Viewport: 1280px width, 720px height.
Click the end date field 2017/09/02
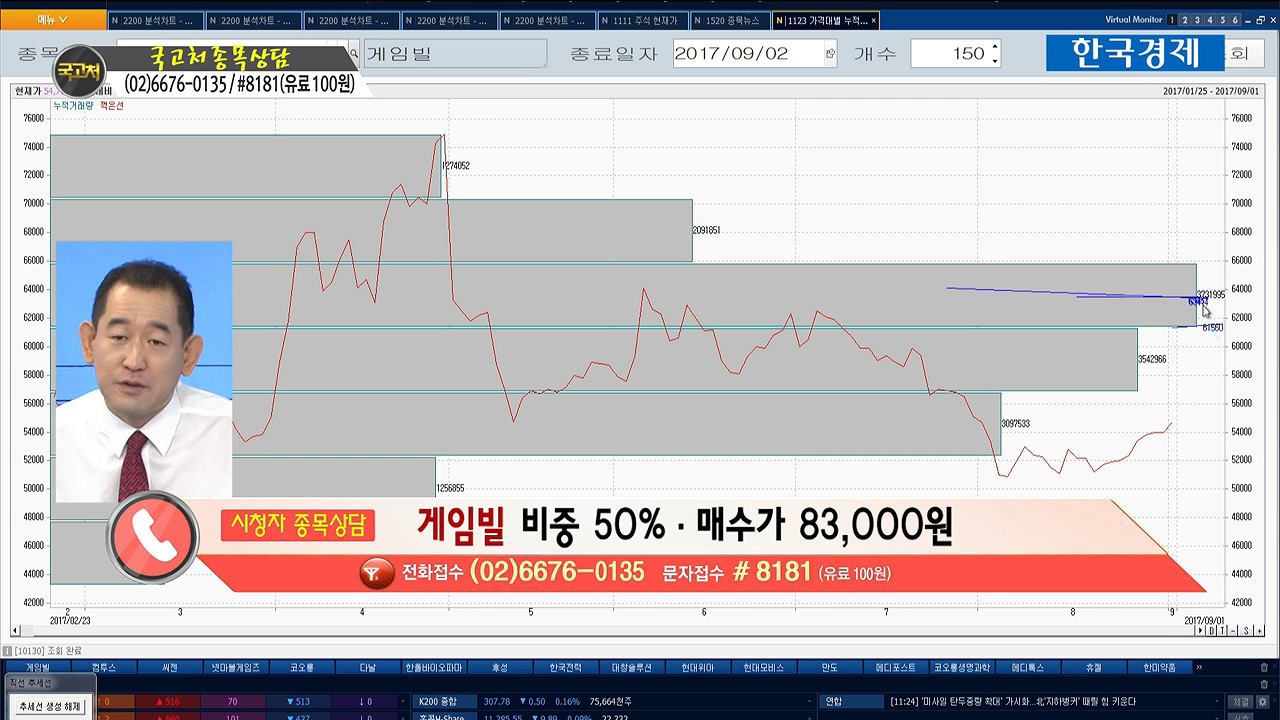pos(745,54)
